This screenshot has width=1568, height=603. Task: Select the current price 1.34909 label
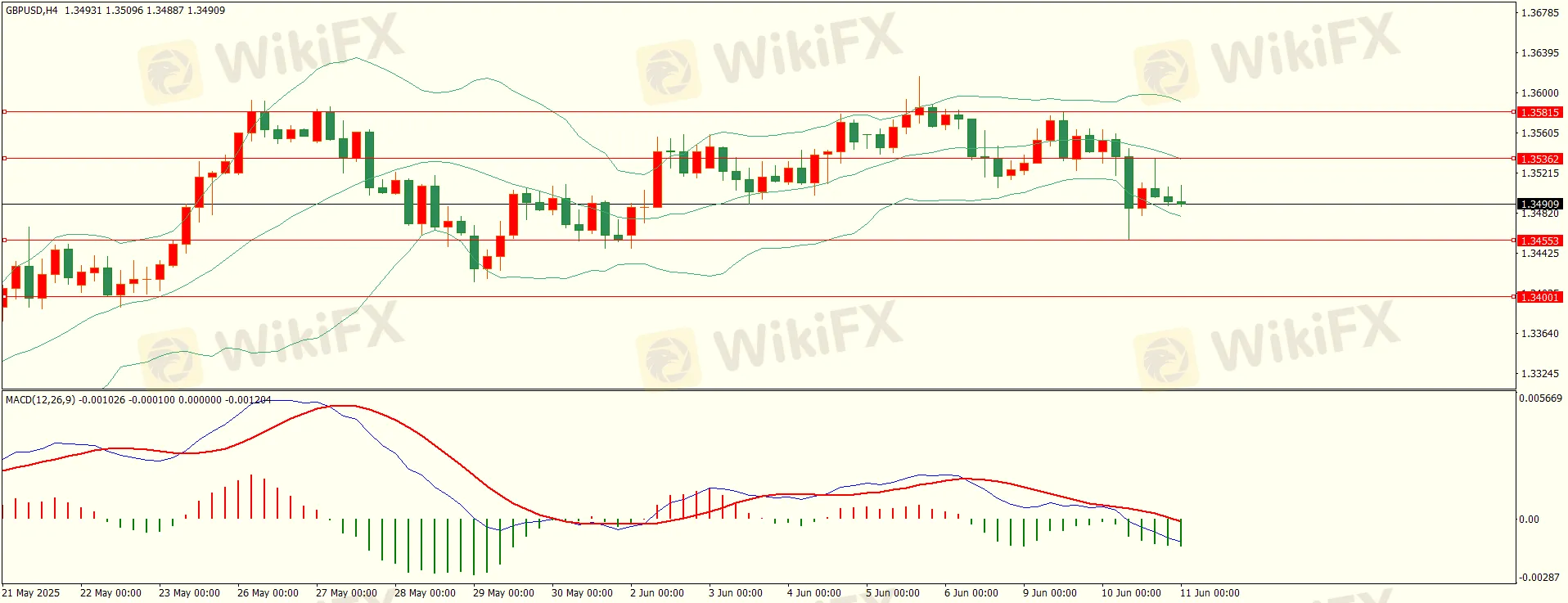(1539, 204)
